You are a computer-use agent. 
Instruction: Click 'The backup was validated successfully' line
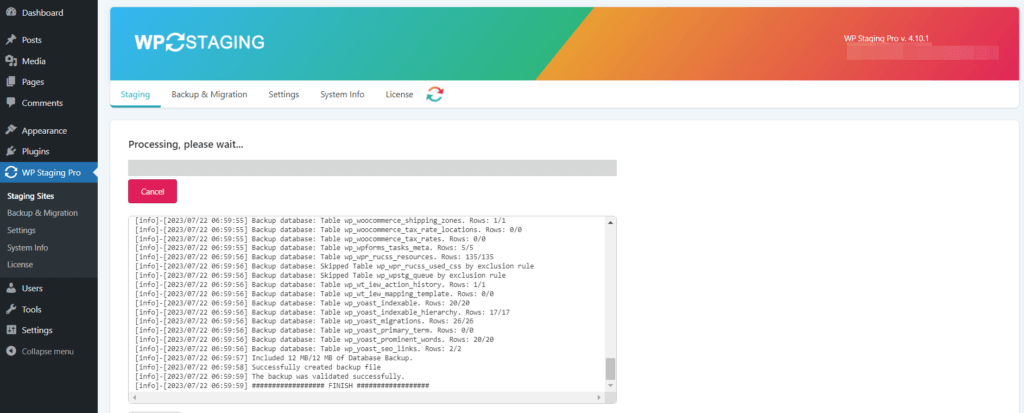[270, 377]
